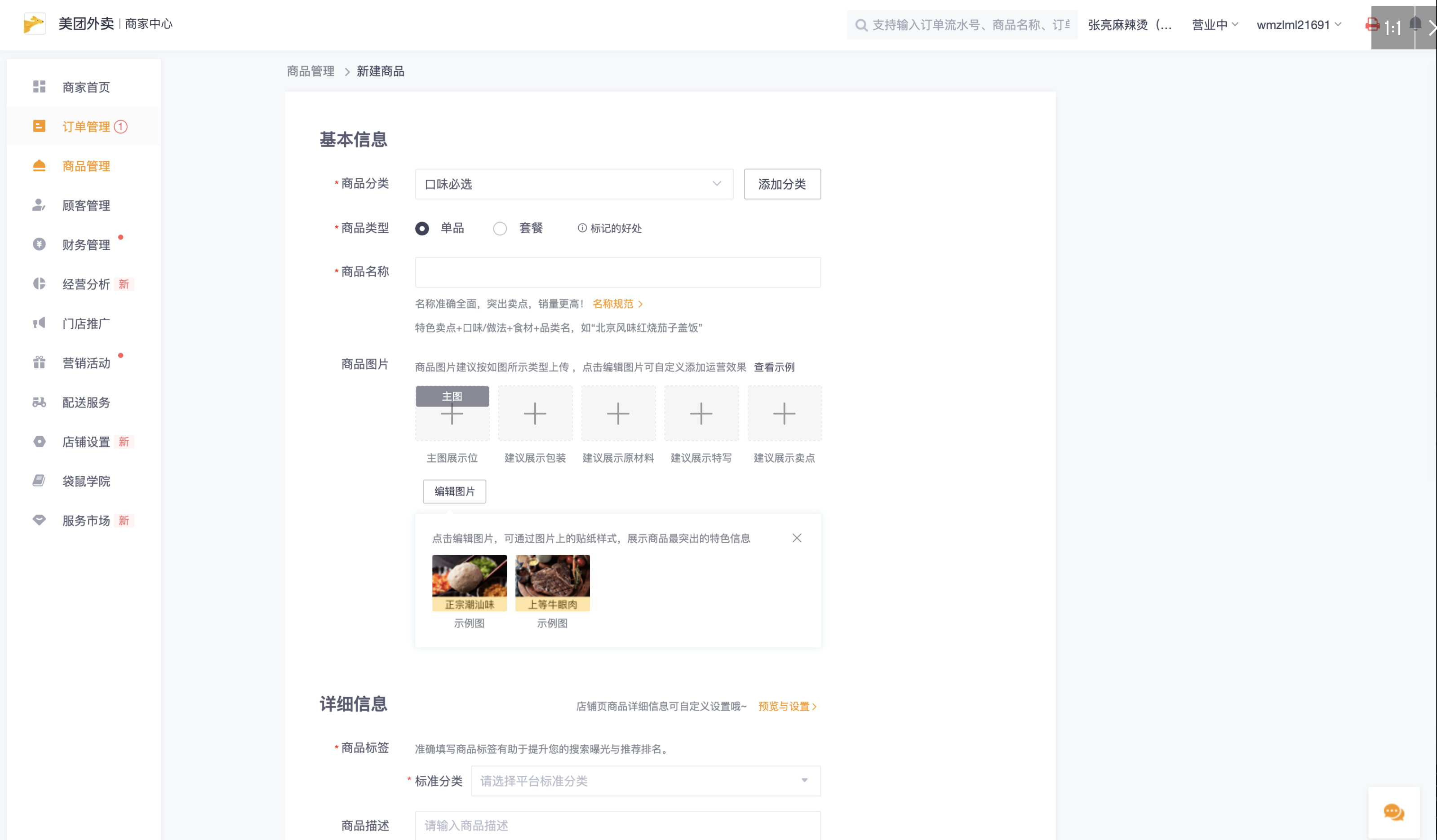
Task: Open the customer service chat icon
Action: pos(1394,812)
